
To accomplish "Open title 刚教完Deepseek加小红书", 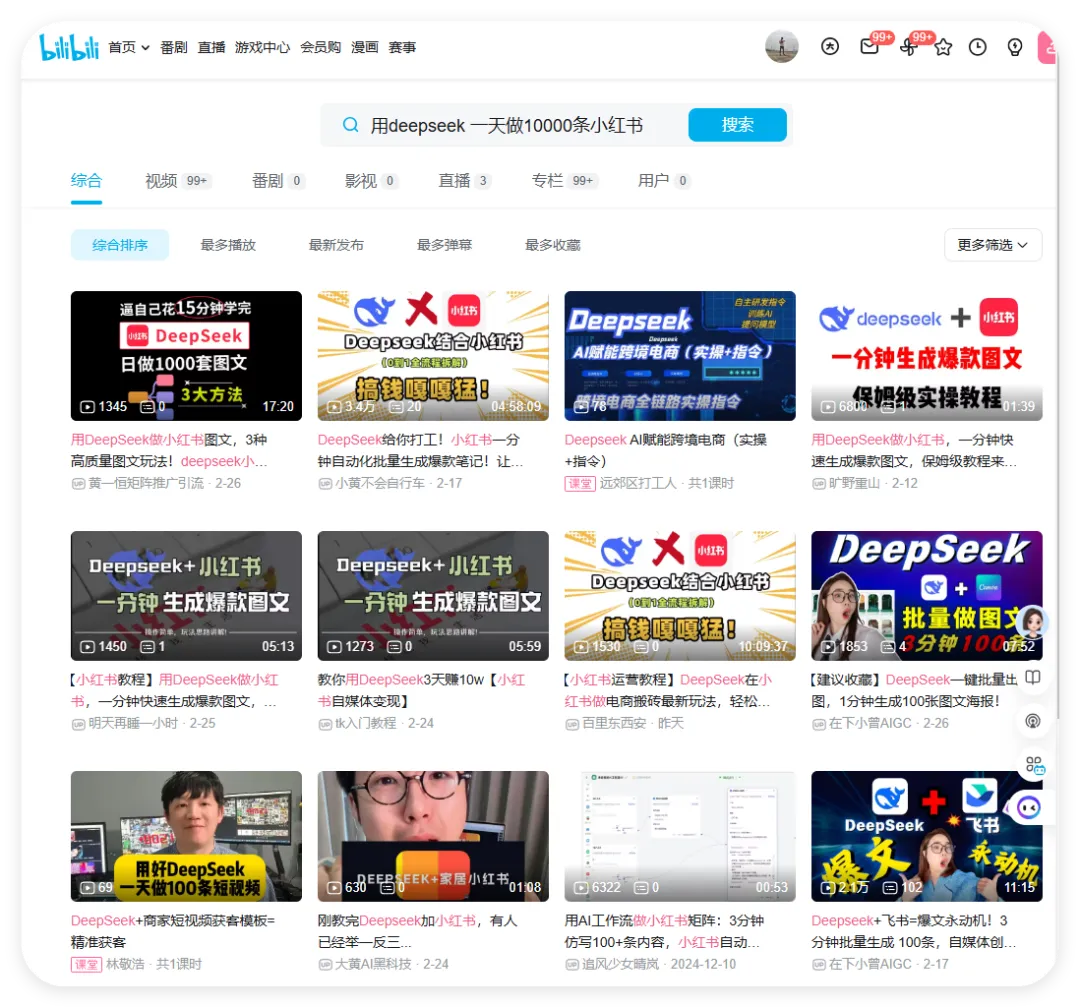I will tap(417, 931).
